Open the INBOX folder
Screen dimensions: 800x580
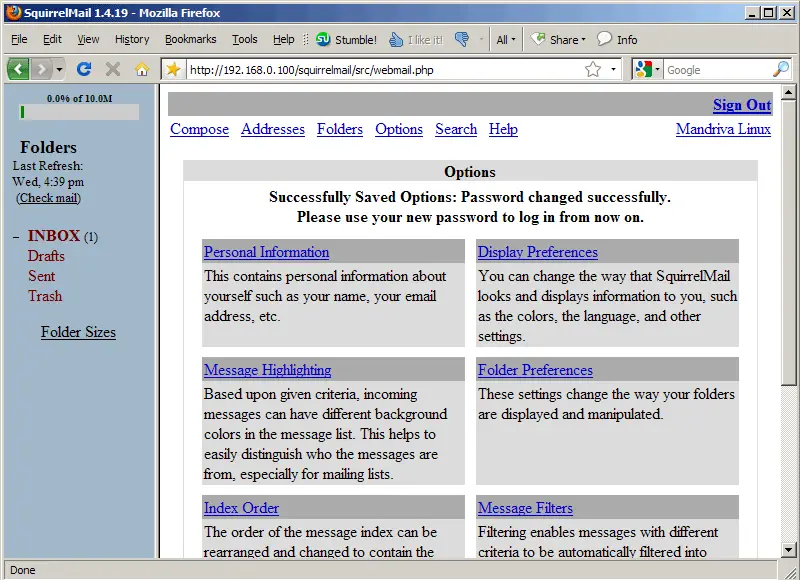pos(54,236)
